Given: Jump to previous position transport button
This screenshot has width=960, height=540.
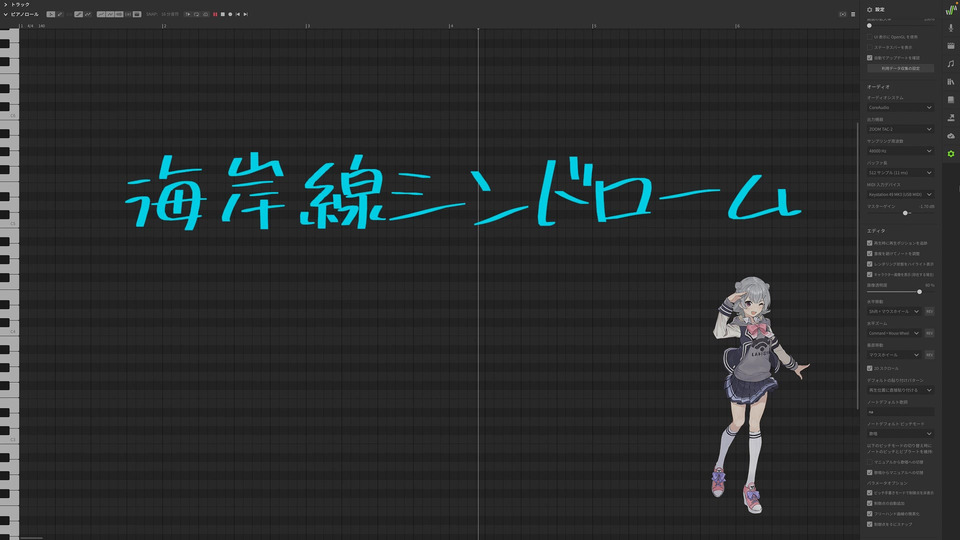Looking at the screenshot, I should pos(238,14).
